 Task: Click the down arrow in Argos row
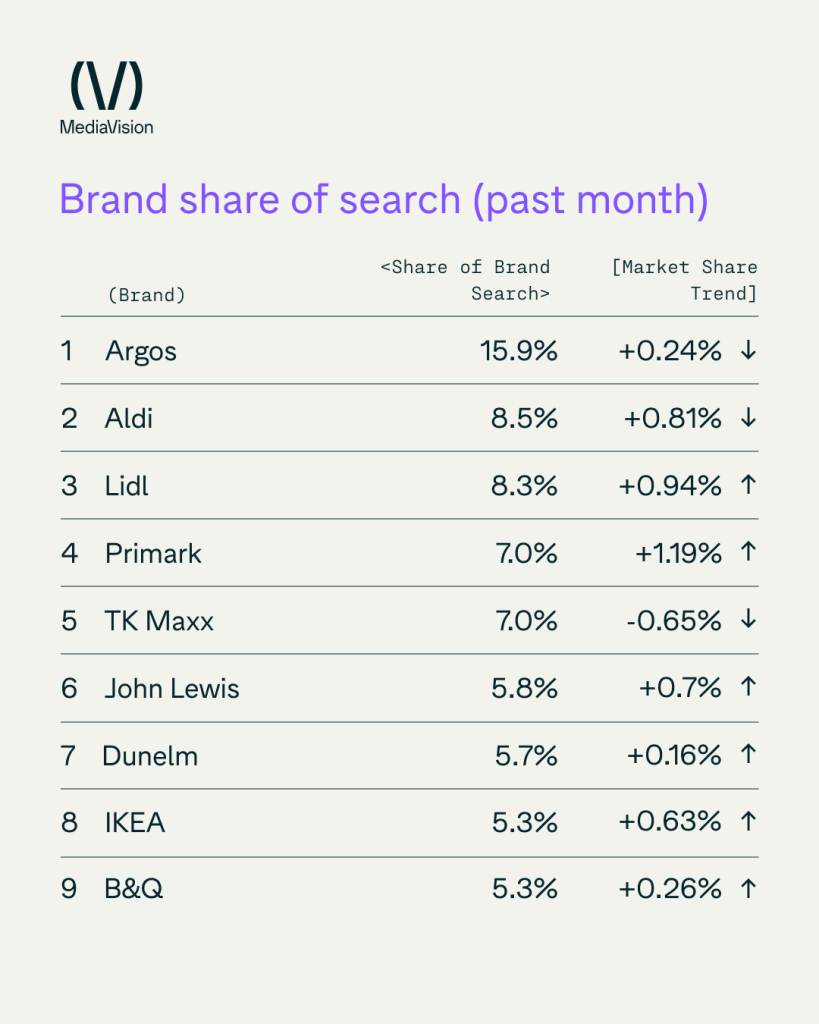747,350
